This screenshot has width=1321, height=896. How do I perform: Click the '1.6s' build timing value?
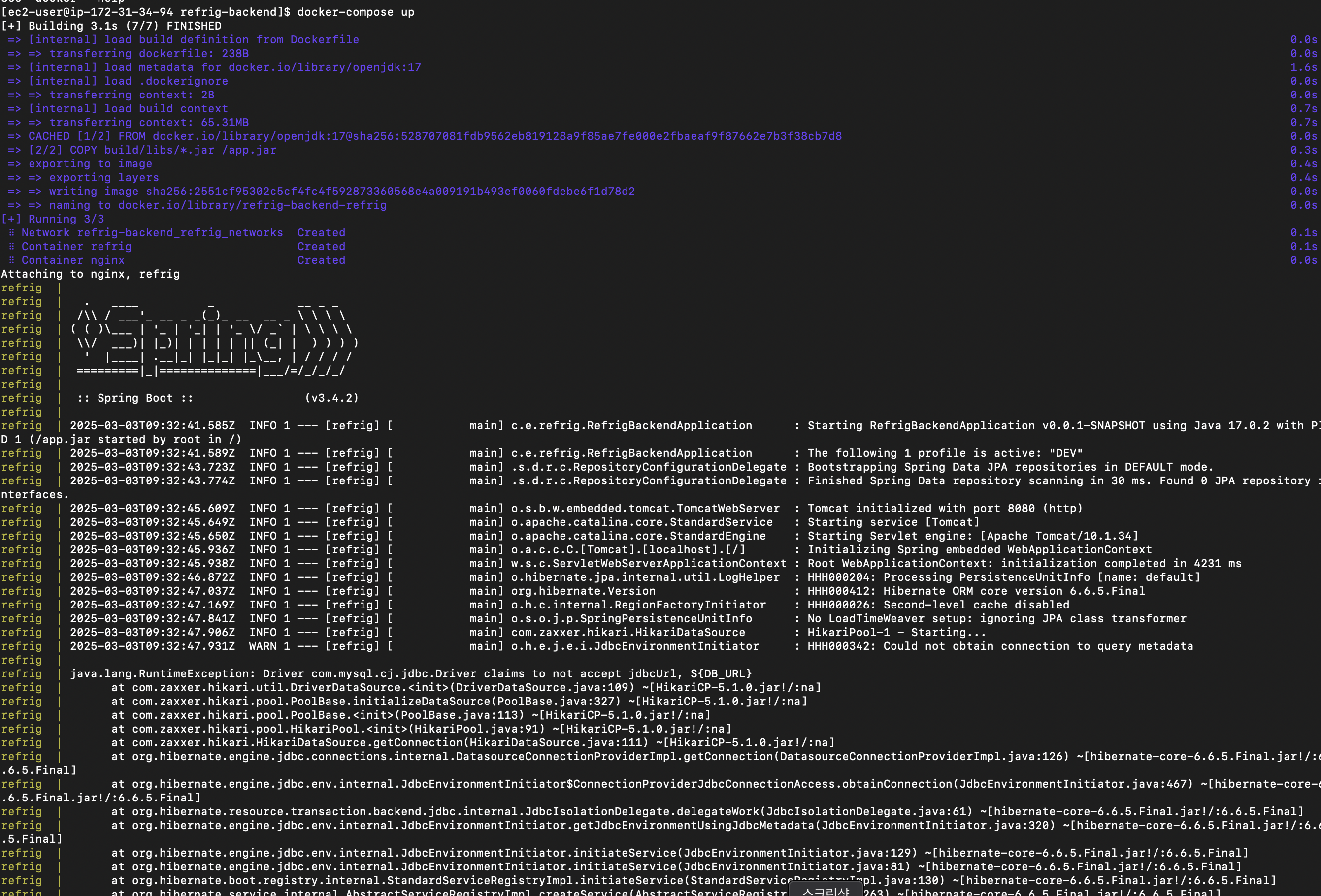[1303, 67]
